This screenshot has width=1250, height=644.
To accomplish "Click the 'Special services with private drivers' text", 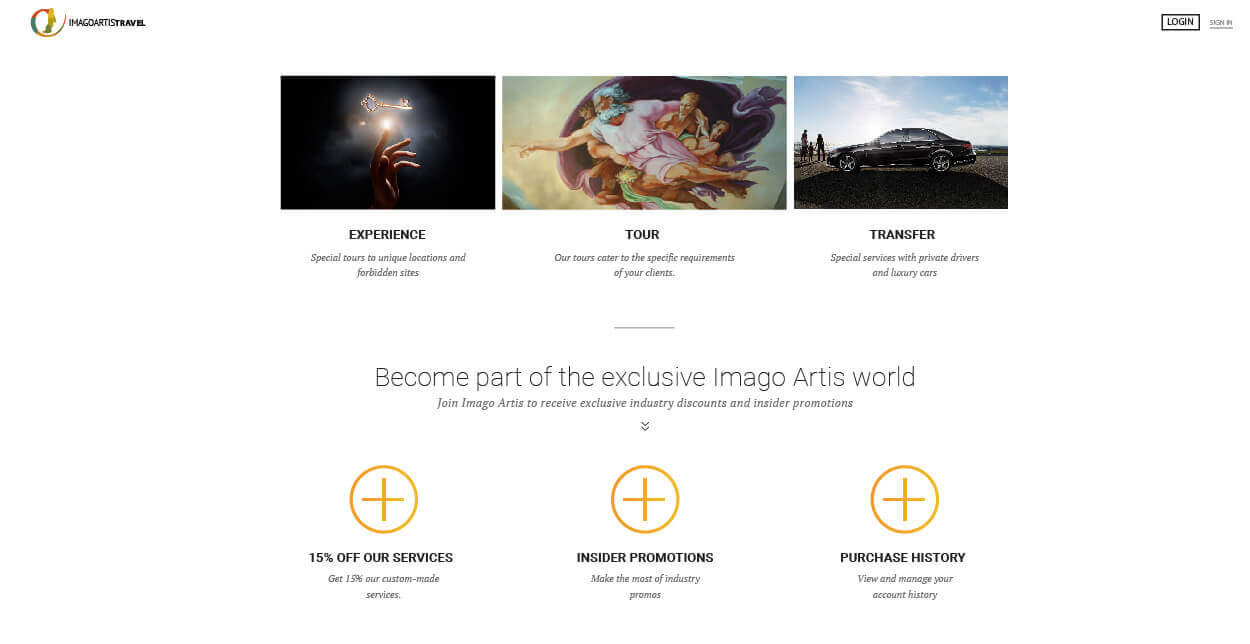I will click(x=905, y=265).
